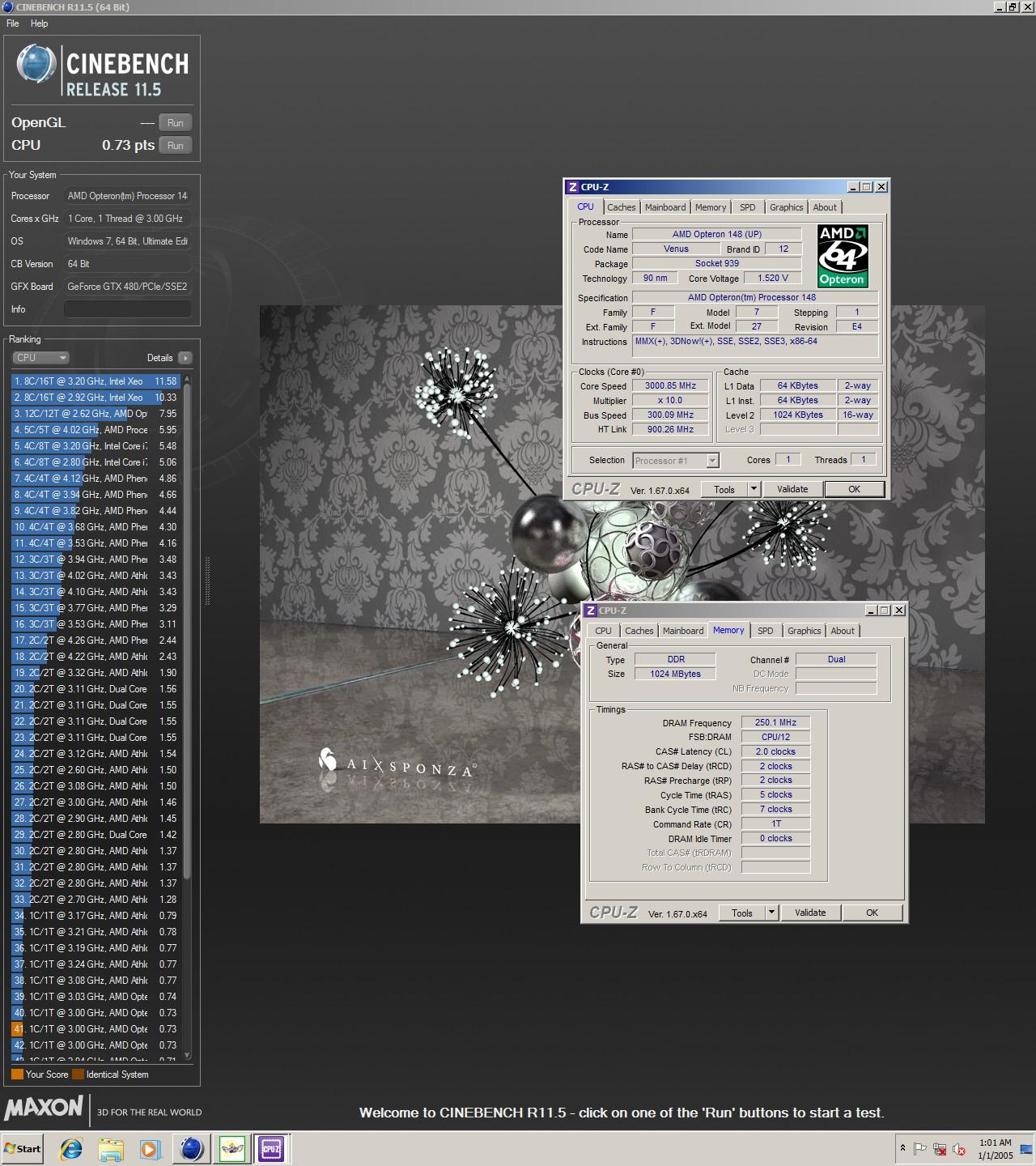This screenshot has height=1166, width=1036.
Task: Click Tools button in lower CPU-Z window
Action: [742, 913]
